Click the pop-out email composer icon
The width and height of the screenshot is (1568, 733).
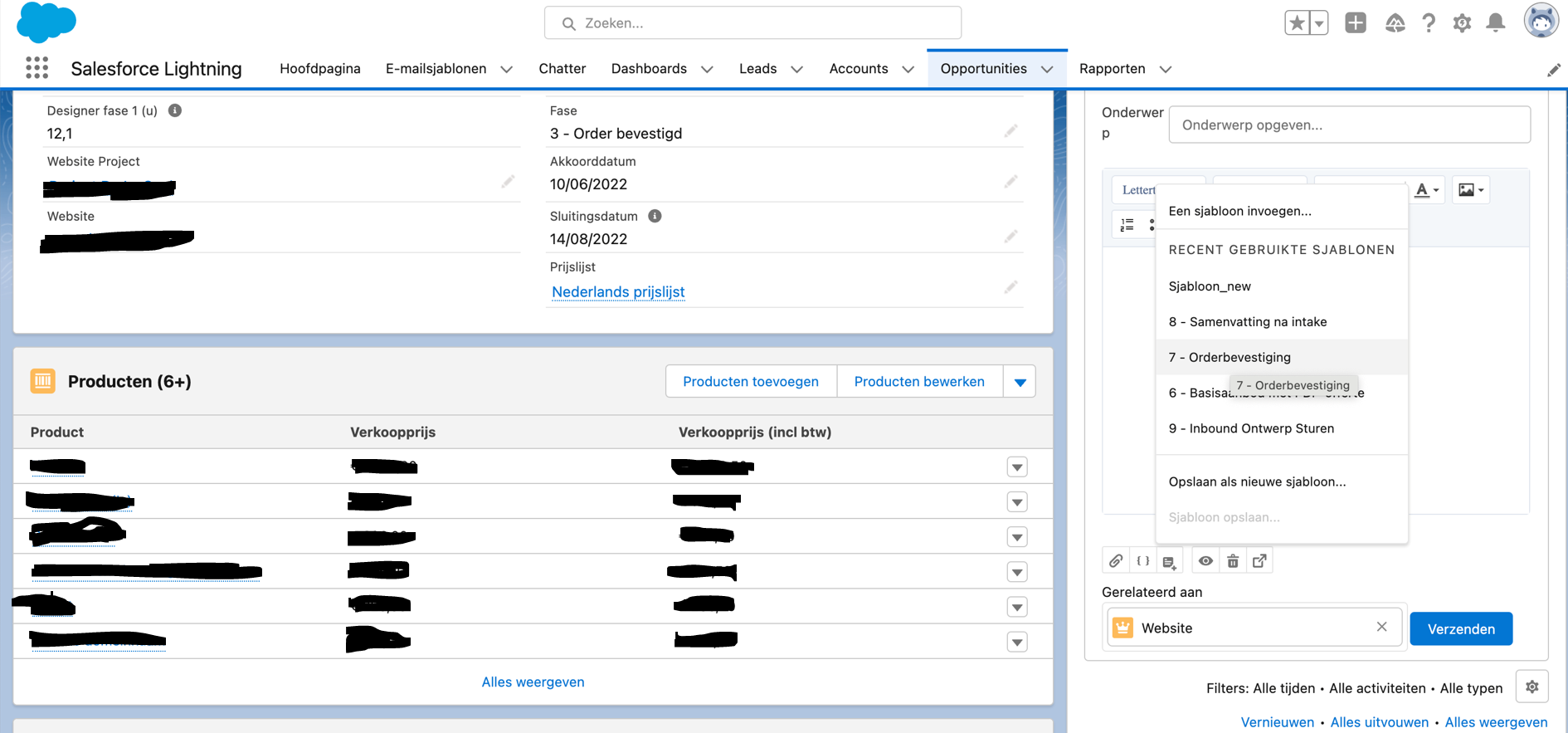tap(1259, 561)
